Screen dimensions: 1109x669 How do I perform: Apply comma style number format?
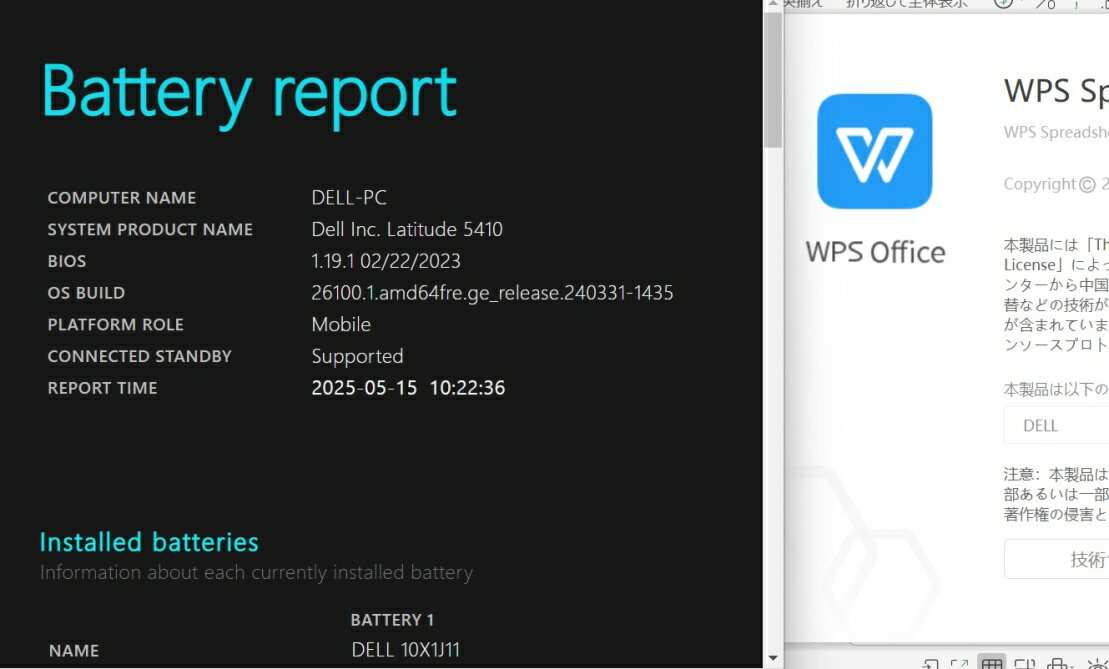pyautogui.click(x=1076, y=4)
